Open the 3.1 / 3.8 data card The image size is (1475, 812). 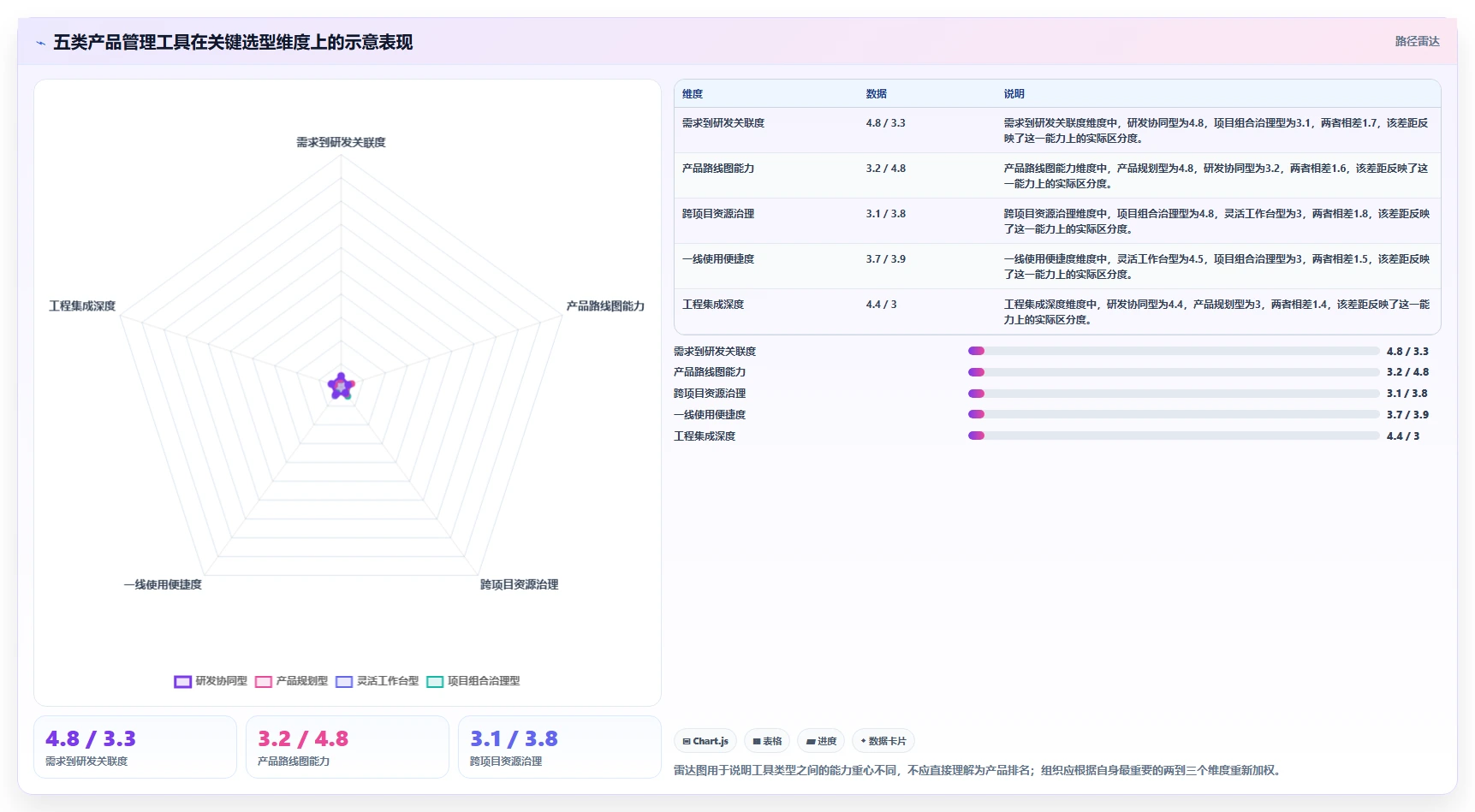pyautogui.click(x=560, y=747)
